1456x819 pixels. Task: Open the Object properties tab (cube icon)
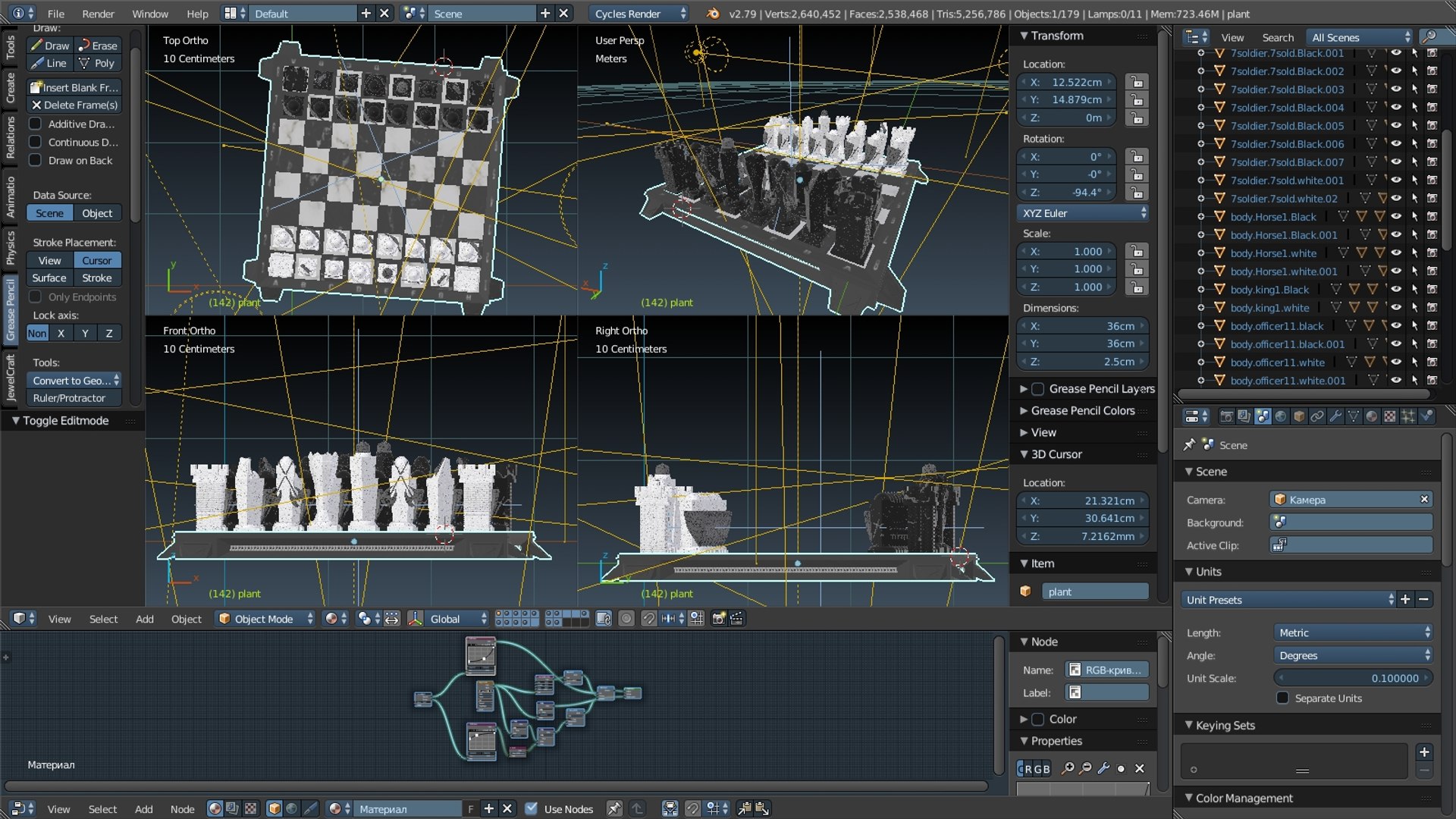(1299, 416)
